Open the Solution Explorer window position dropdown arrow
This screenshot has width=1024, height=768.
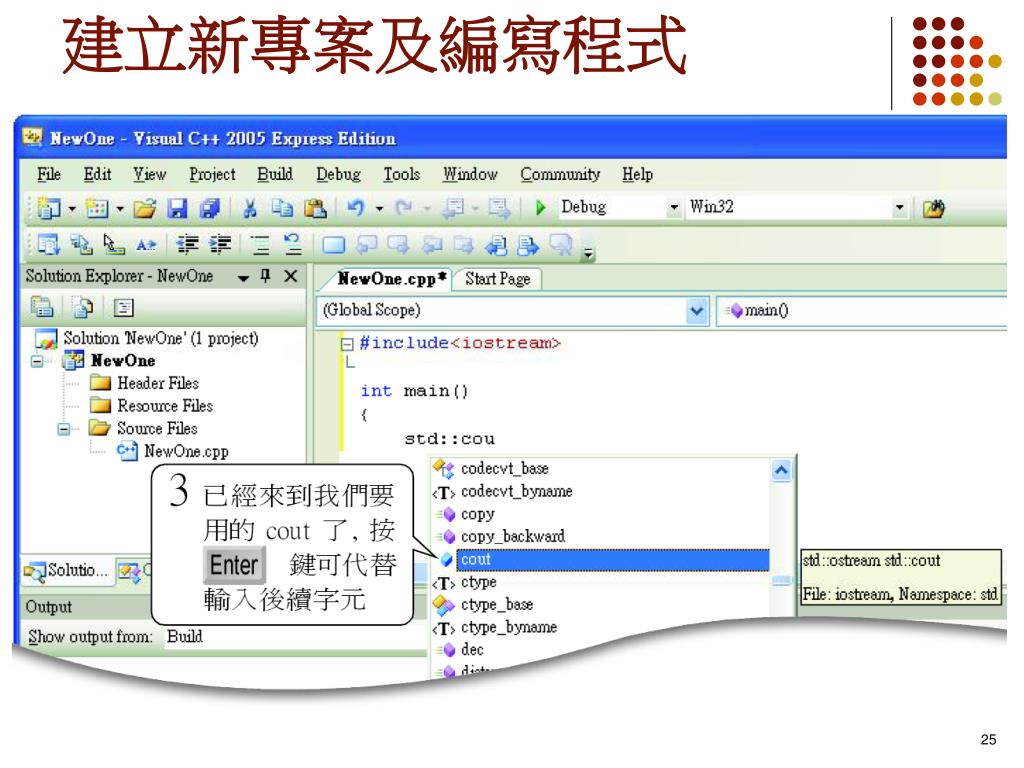(243, 278)
